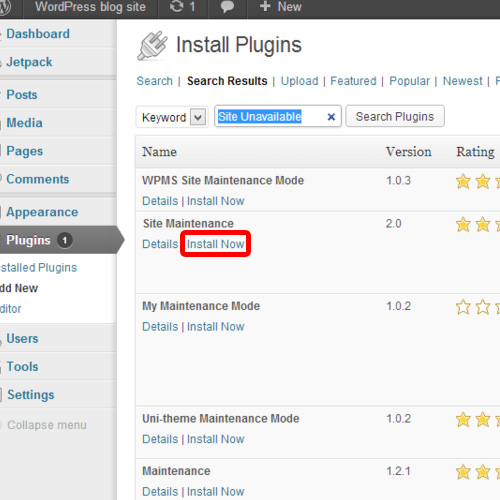This screenshot has height=500, width=500.
Task: Open the Keyword search type dropdown
Action: (x=172, y=117)
